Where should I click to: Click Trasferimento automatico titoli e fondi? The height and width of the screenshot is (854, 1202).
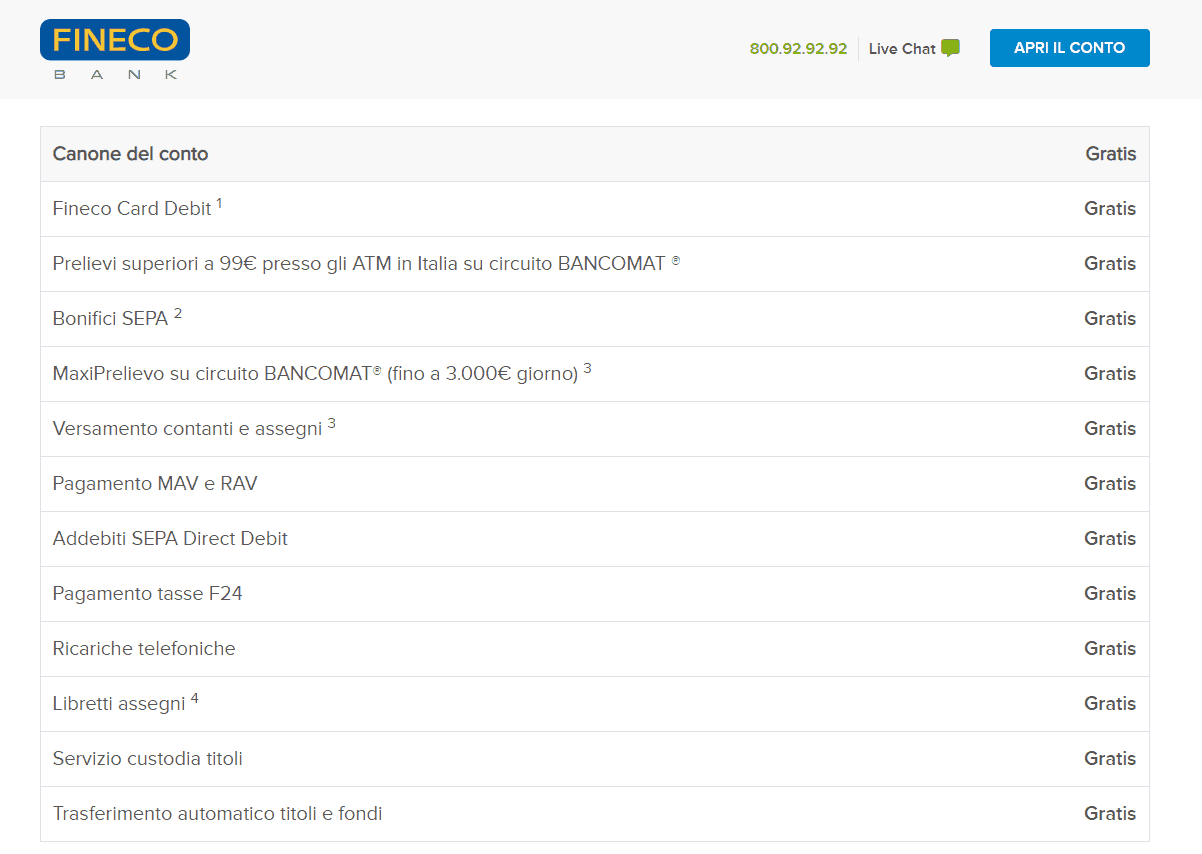click(x=217, y=814)
